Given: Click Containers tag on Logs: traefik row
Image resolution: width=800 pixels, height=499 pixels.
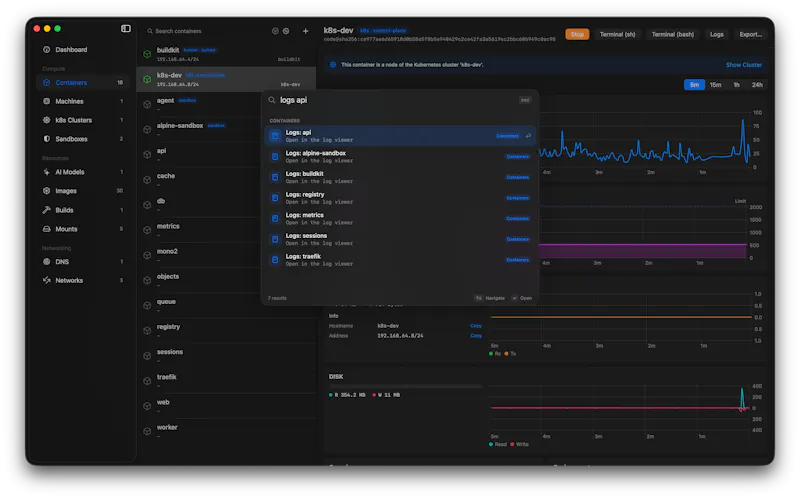Looking at the screenshot, I should pyautogui.click(x=517, y=260).
